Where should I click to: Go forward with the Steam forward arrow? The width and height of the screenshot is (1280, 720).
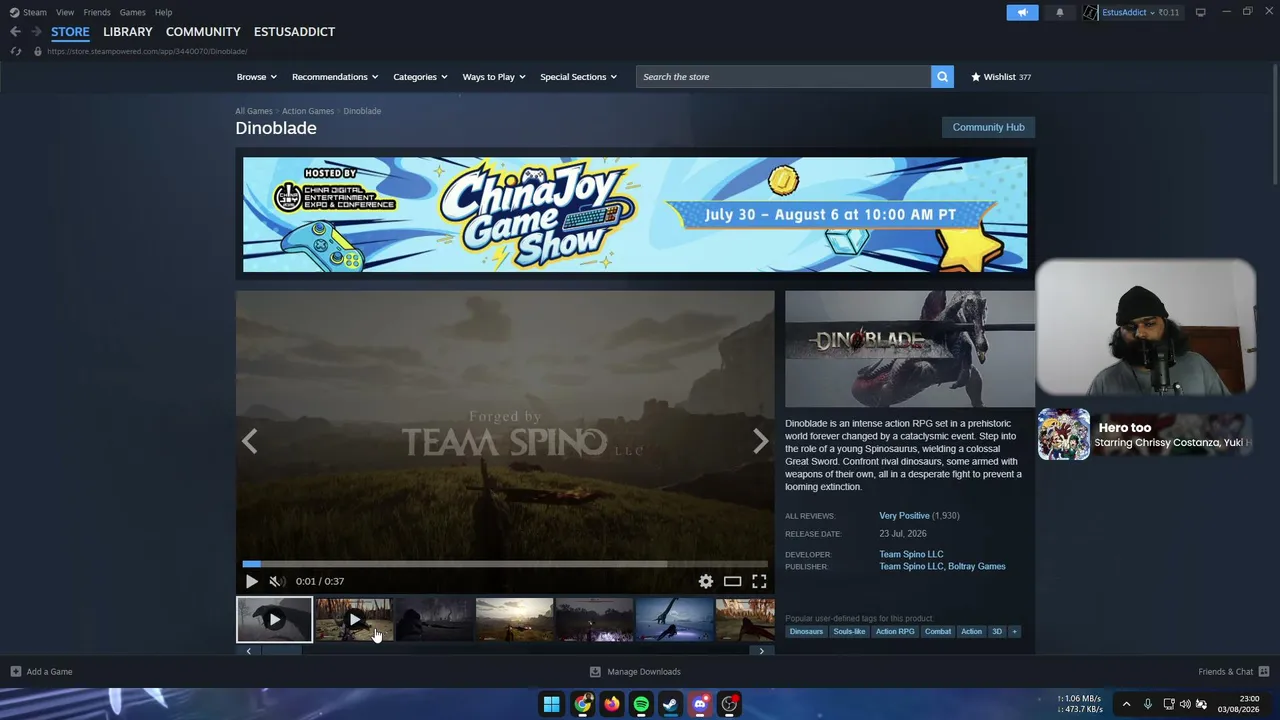pos(36,32)
